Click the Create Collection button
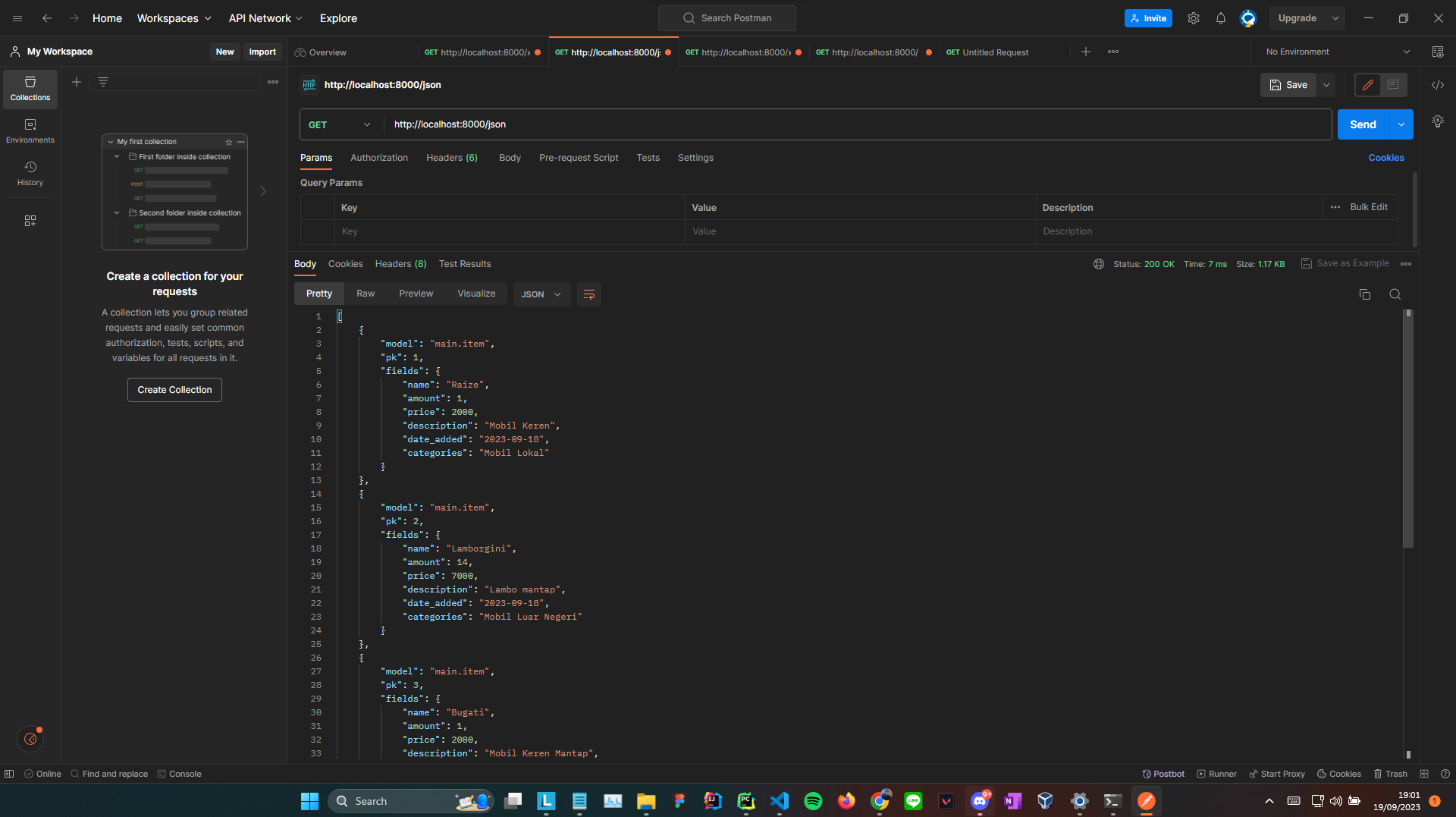Screen dimensions: 1456x817 coord(174,389)
